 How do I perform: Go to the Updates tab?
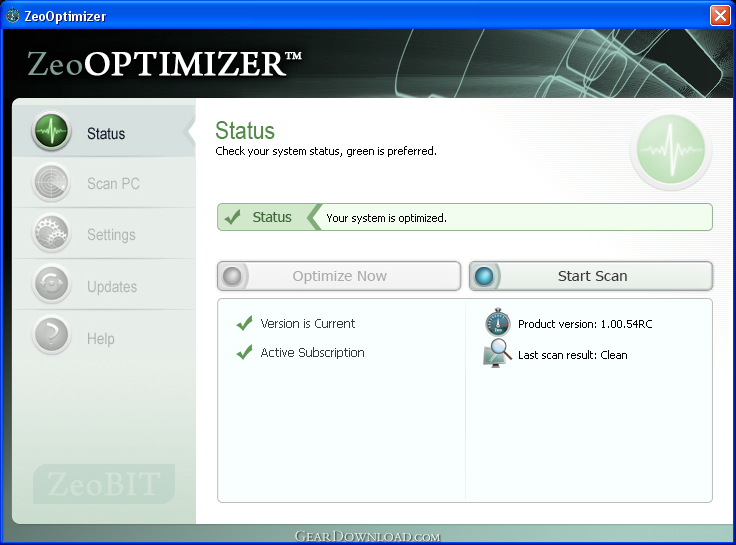coord(112,286)
